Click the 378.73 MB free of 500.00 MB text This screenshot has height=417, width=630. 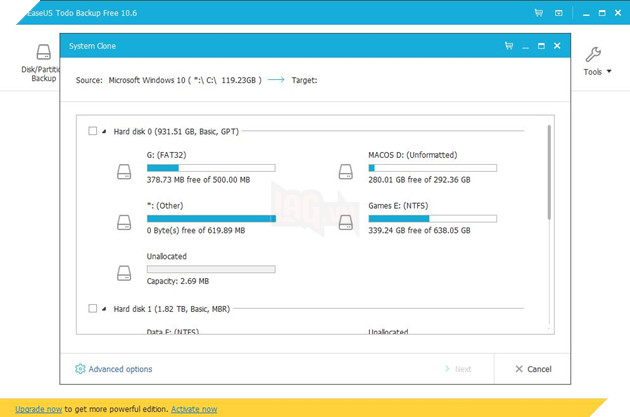[x=198, y=180]
